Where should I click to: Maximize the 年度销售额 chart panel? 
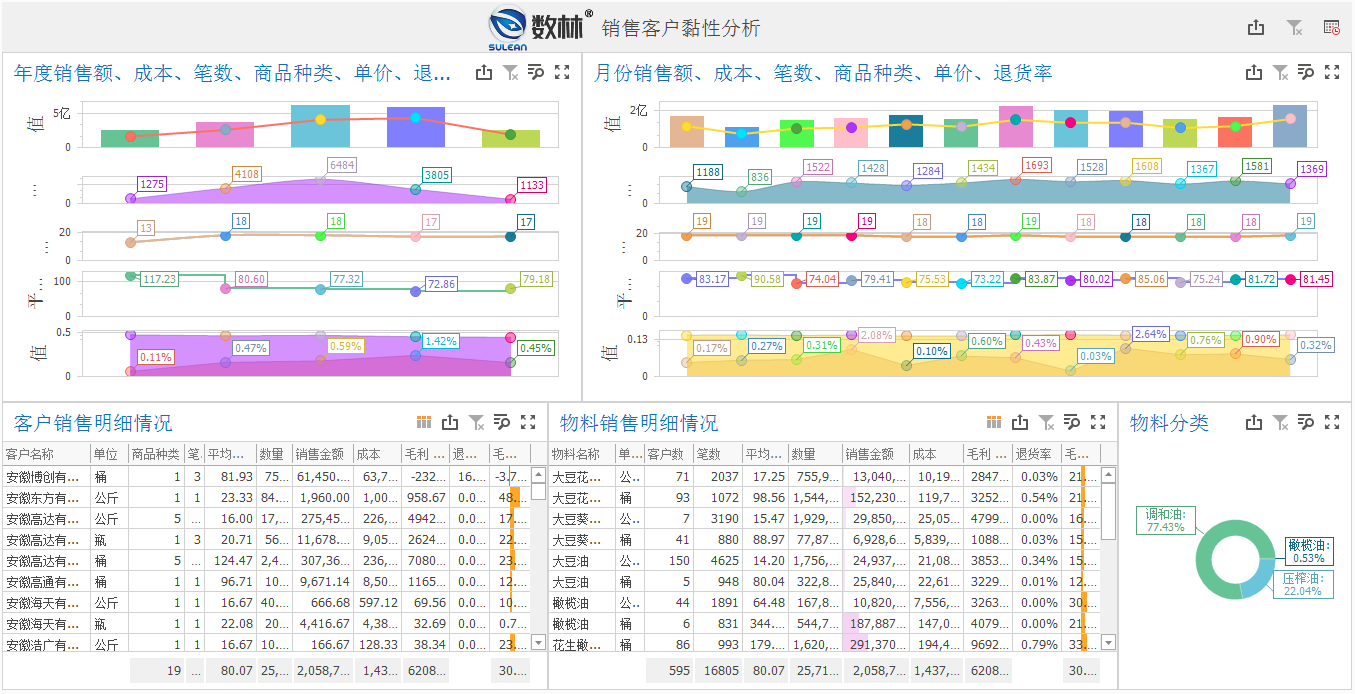pyautogui.click(x=562, y=72)
